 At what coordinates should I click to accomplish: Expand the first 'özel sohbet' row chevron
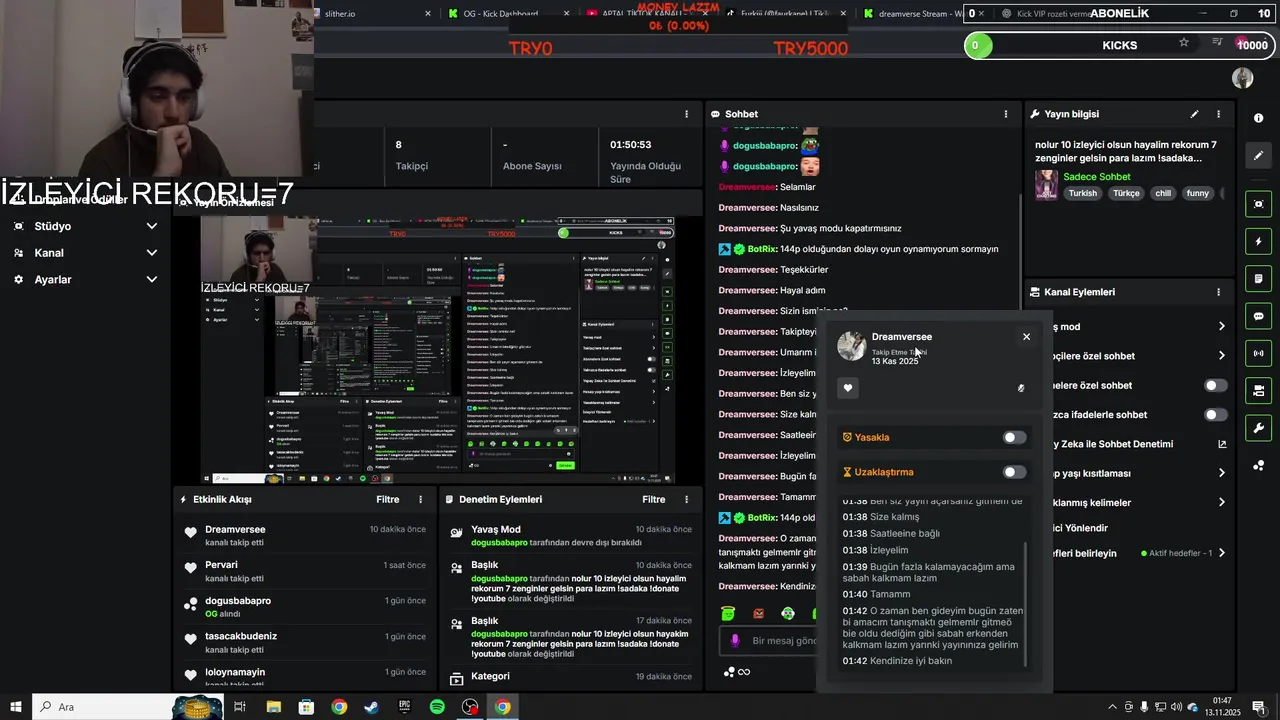tap(1221, 355)
